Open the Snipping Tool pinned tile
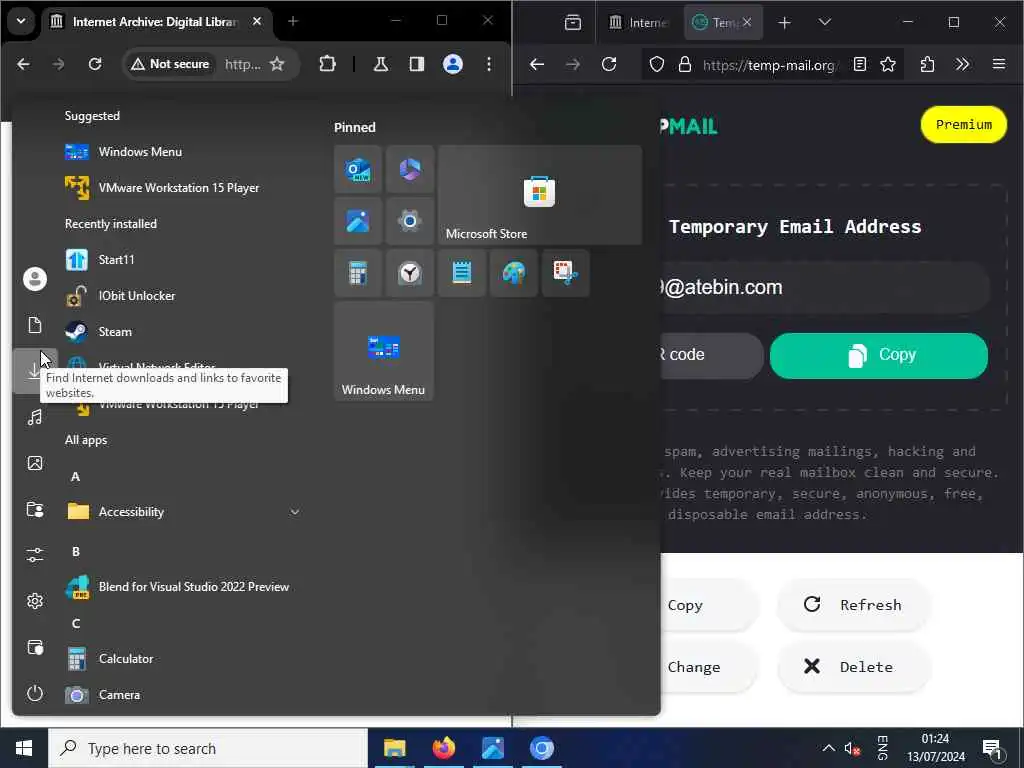This screenshot has height=768, width=1024. click(x=566, y=273)
